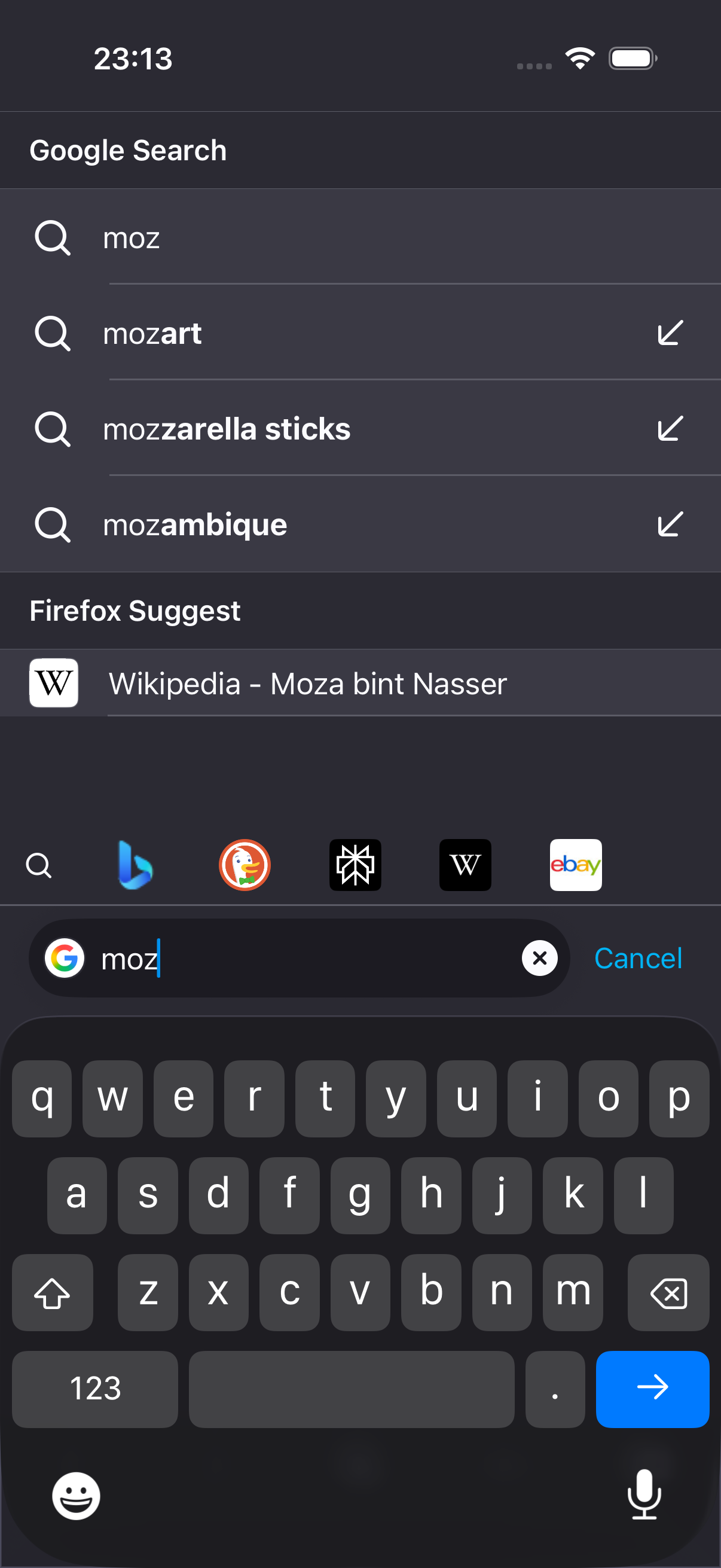Select the DuckDuckGo search engine icon
The image size is (721, 1568).
pos(245,865)
